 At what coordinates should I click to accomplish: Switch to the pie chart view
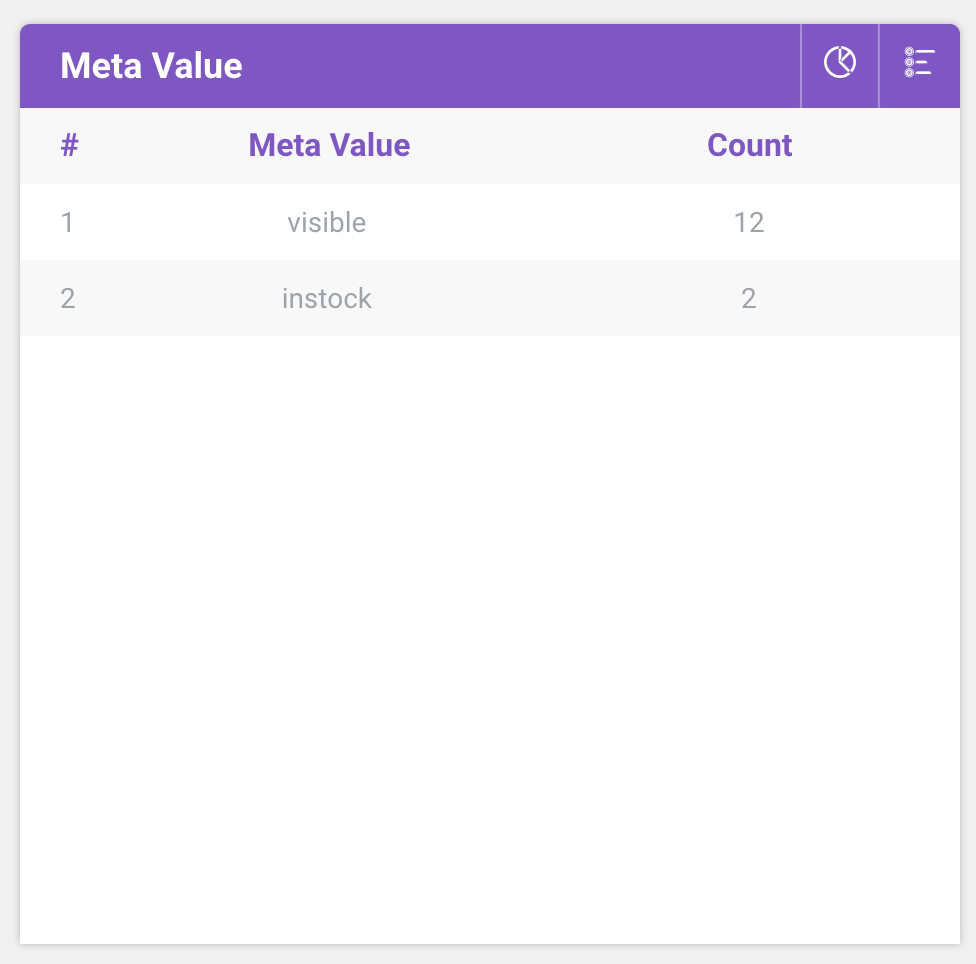[839, 63]
